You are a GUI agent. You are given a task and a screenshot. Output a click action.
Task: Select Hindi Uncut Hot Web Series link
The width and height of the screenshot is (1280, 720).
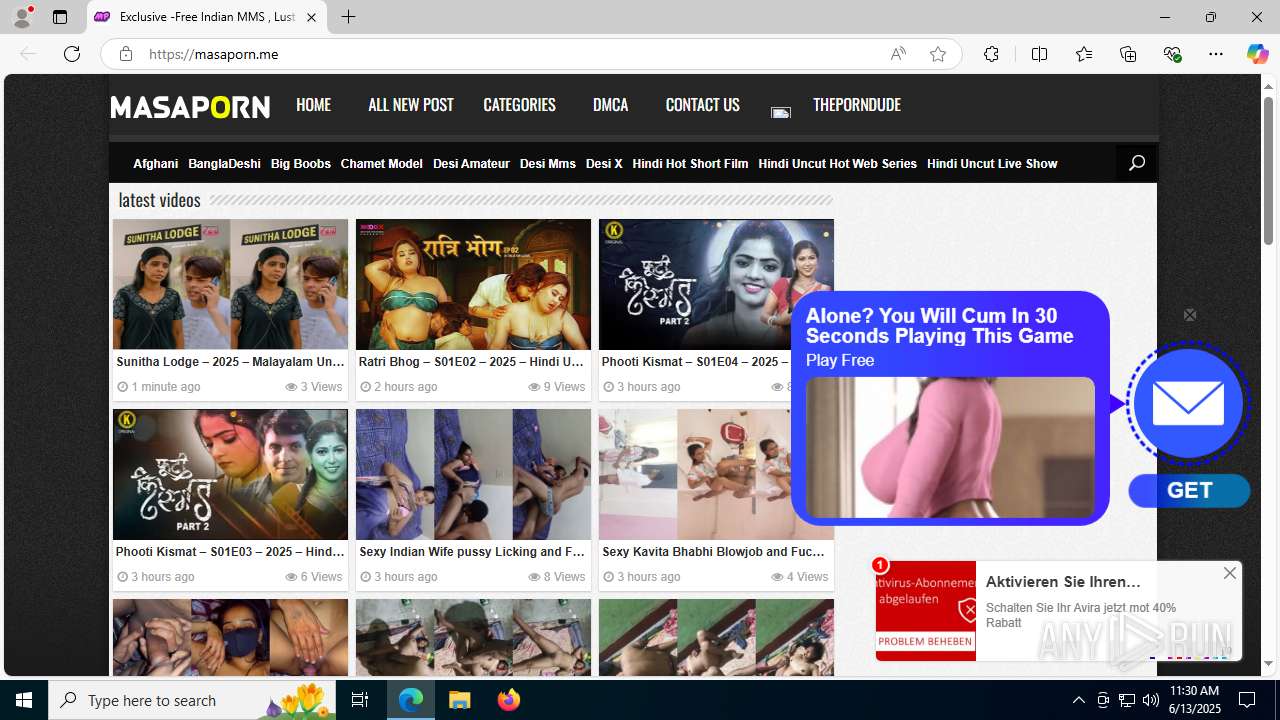[837, 164]
